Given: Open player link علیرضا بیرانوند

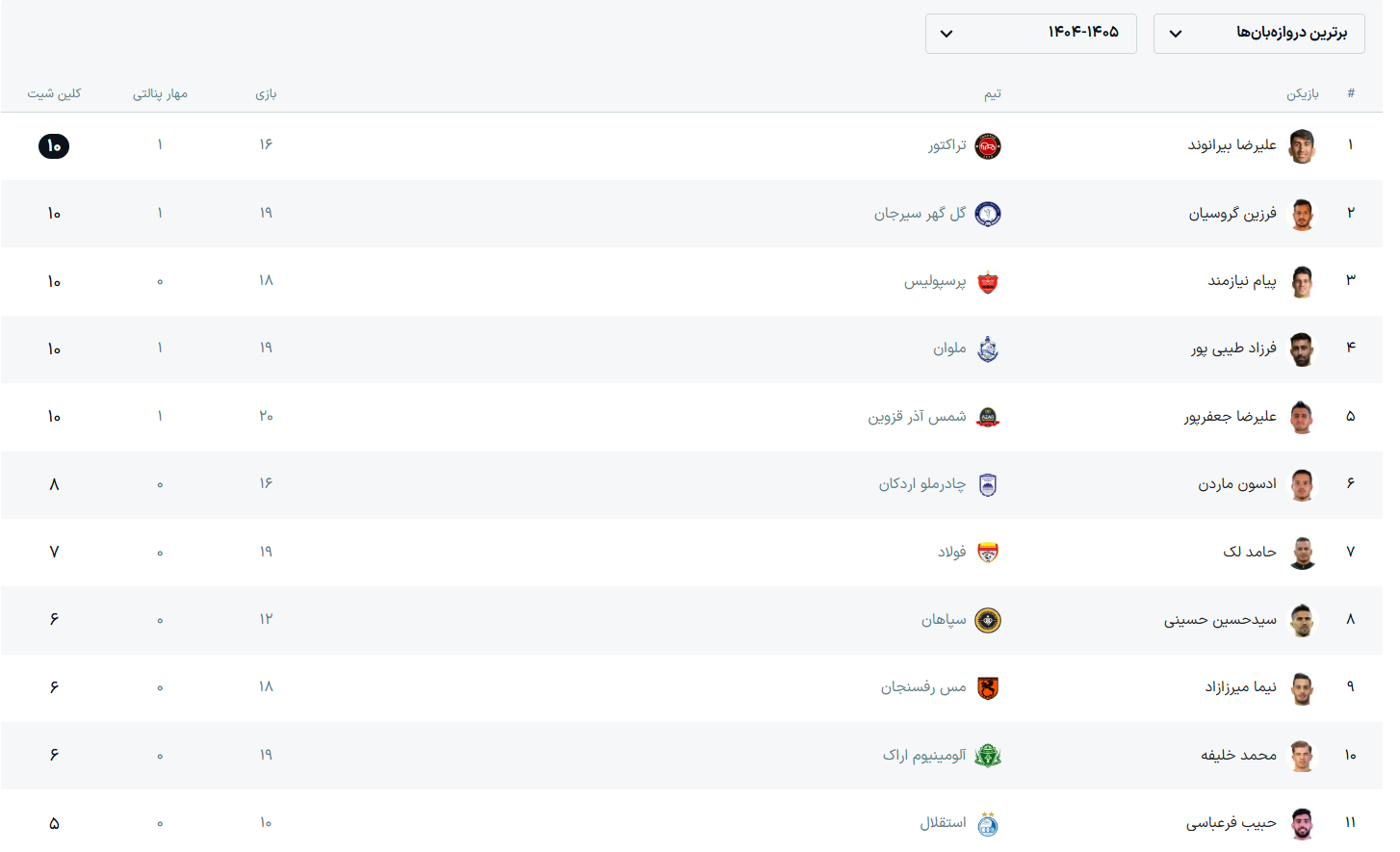Looking at the screenshot, I should point(1231,145).
